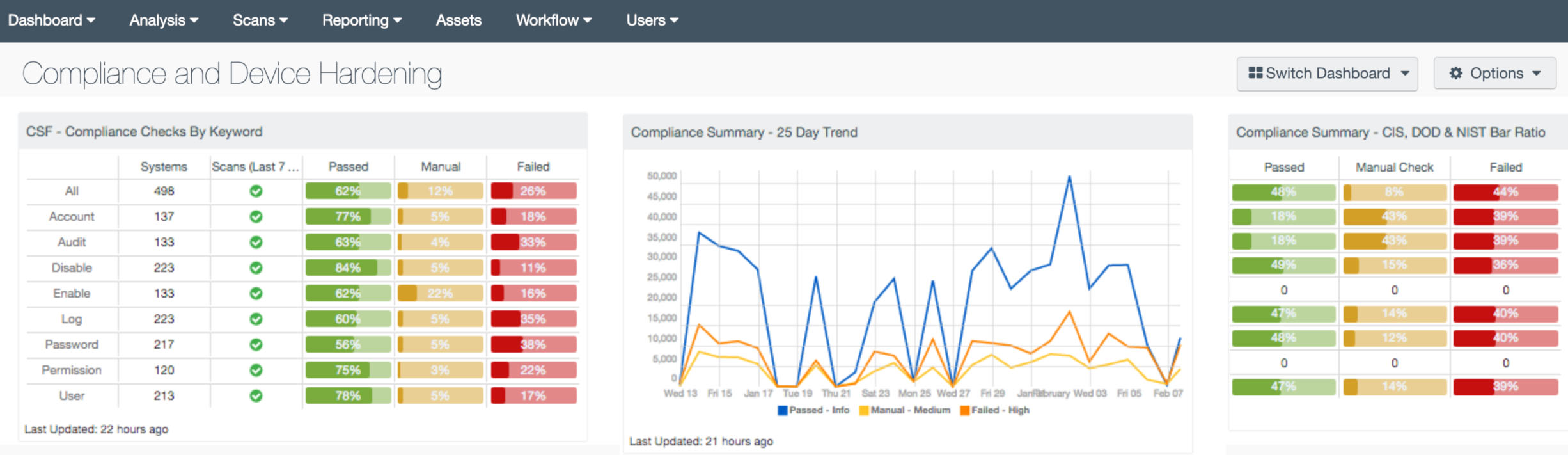This screenshot has width=1568, height=455.
Task: Click the Systems count 217
Action: [x=164, y=344]
